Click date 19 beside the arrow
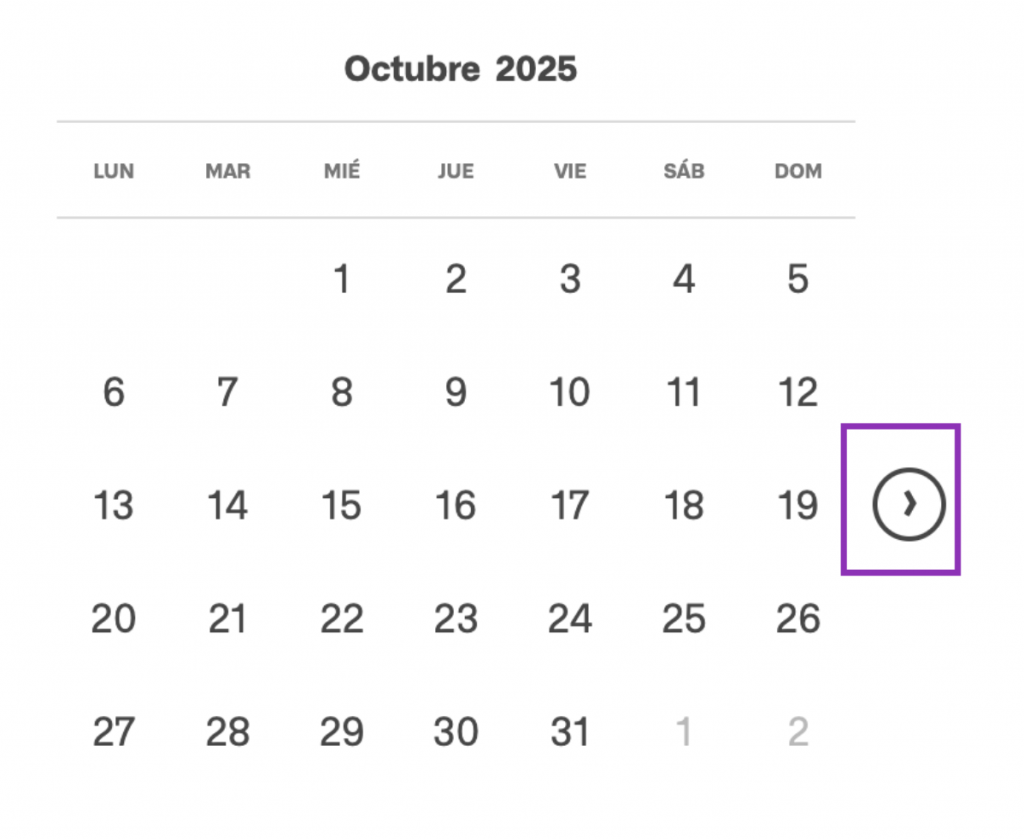The height and width of the screenshot is (839, 1024). coord(797,506)
